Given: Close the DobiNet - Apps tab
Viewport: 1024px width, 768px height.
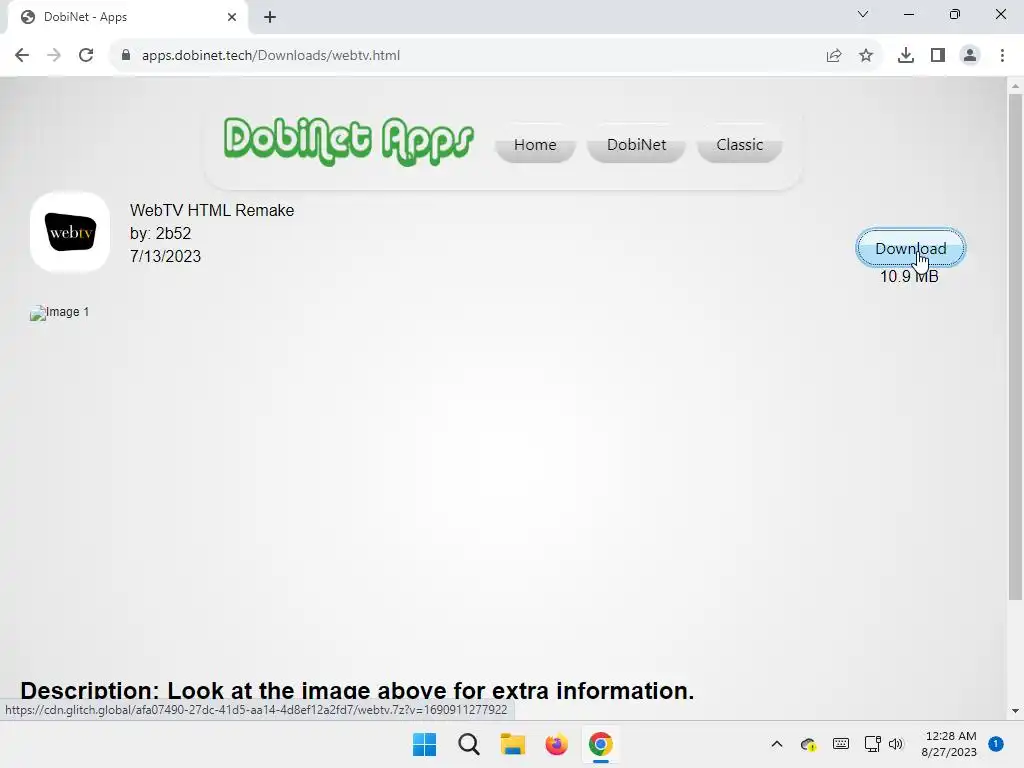Looking at the screenshot, I should pos(232,17).
